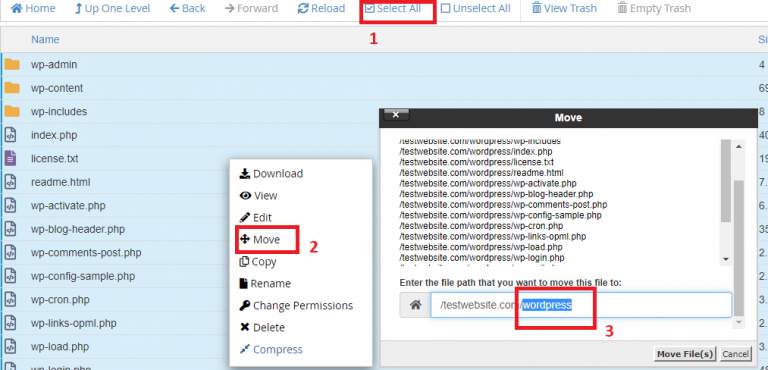Click the index.php file icon
768x370 pixels.
(10, 135)
